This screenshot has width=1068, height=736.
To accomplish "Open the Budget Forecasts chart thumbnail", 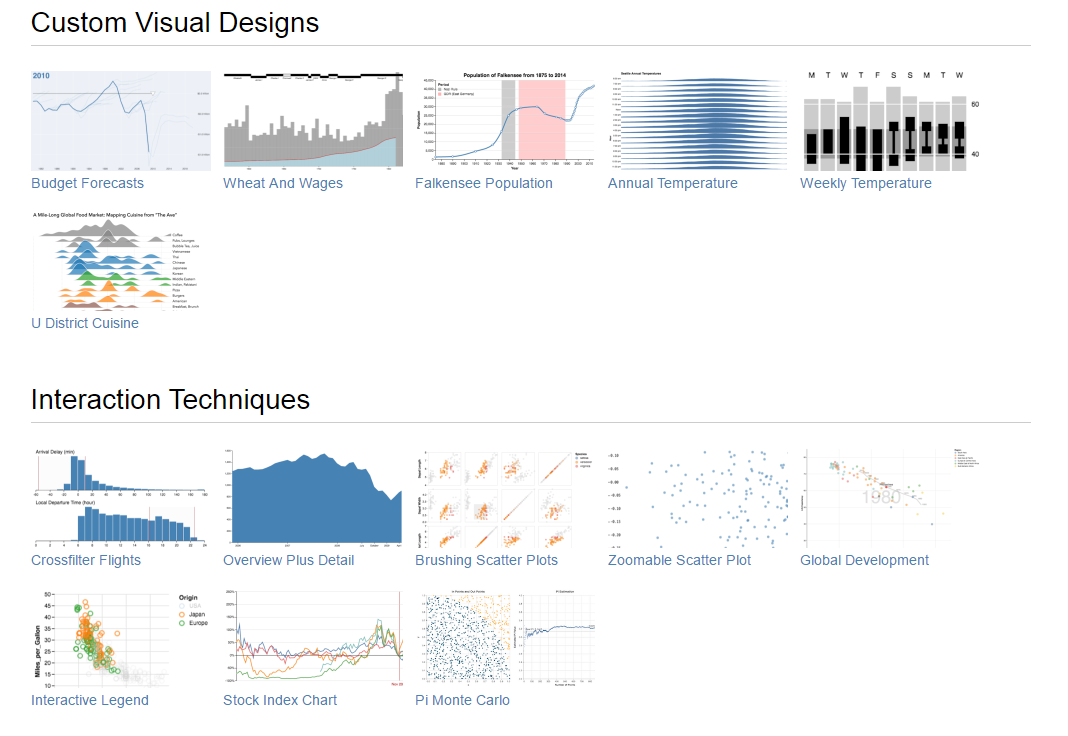I will point(121,121).
